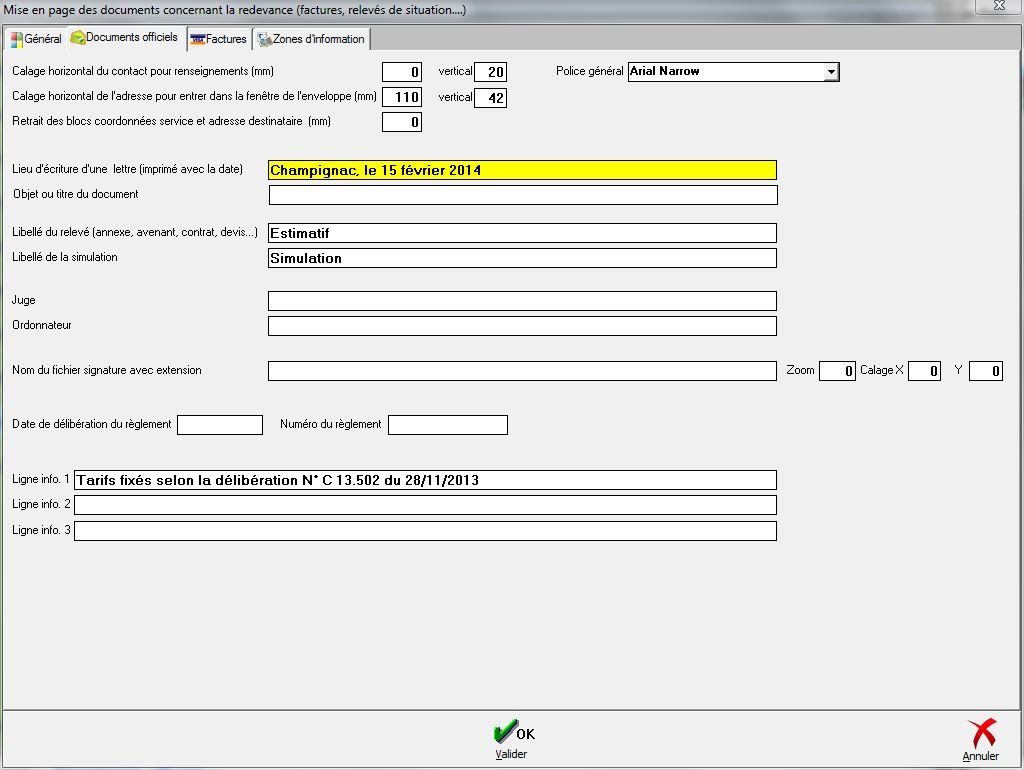Viewport: 1024px width, 770px height.
Task: Click the red X Annuler icon
Action: tap(981, 735)
